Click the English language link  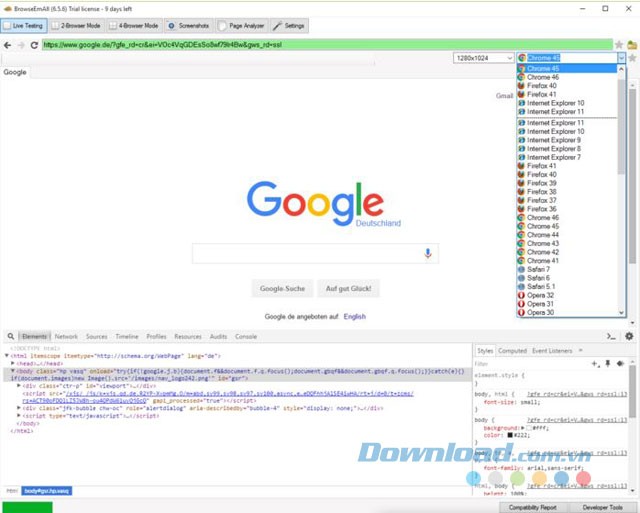pos(354,316)
